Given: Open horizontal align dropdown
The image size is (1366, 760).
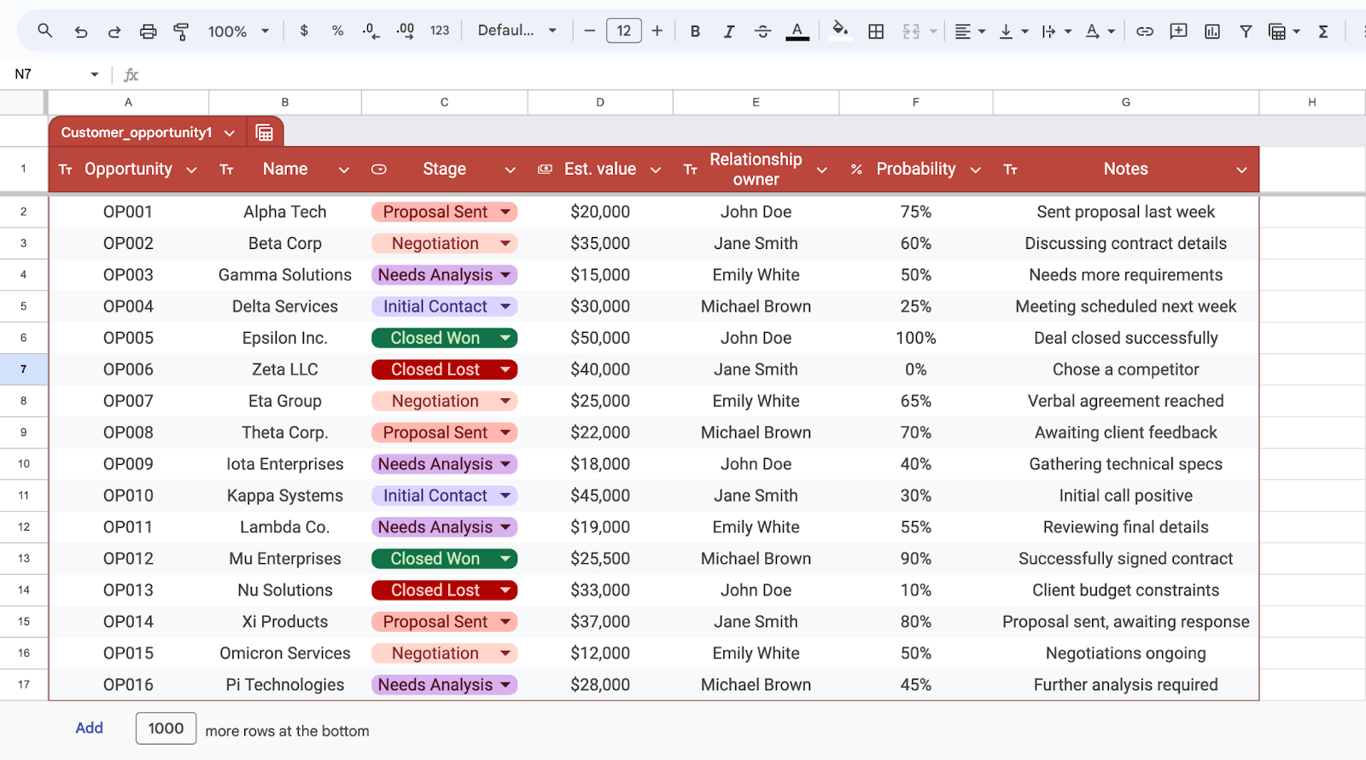Looking at the screenshot, I should pos(969,31).
